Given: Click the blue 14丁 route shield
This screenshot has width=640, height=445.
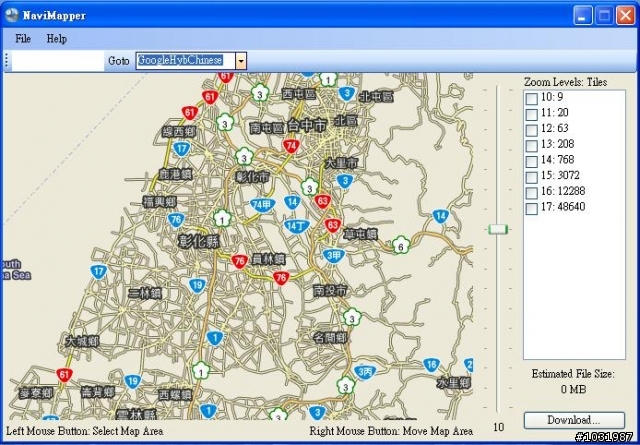Looking at the screenshot, I should (297, 226).
